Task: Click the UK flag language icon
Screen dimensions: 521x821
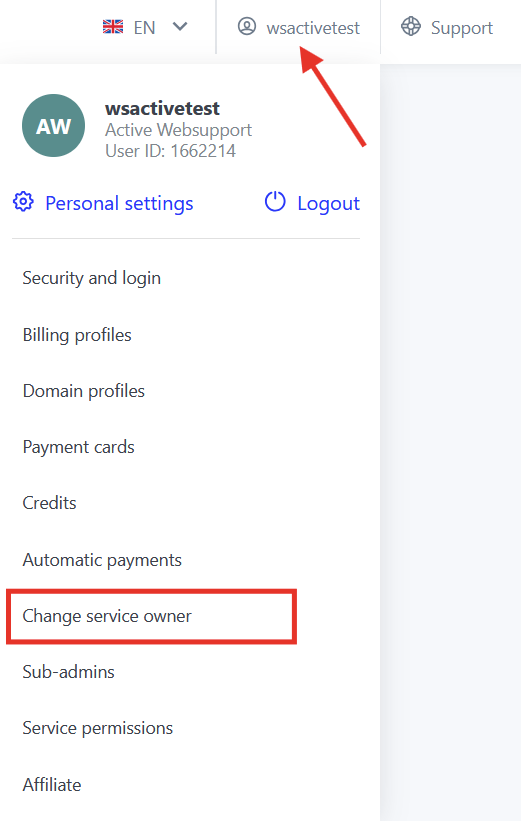Action: tap(113, 27)
